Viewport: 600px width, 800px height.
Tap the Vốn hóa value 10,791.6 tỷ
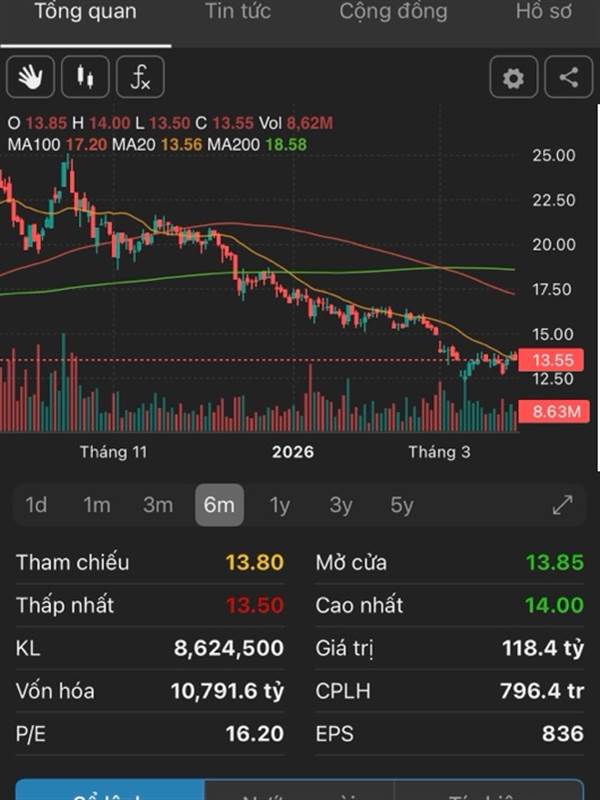click(227, 691)
